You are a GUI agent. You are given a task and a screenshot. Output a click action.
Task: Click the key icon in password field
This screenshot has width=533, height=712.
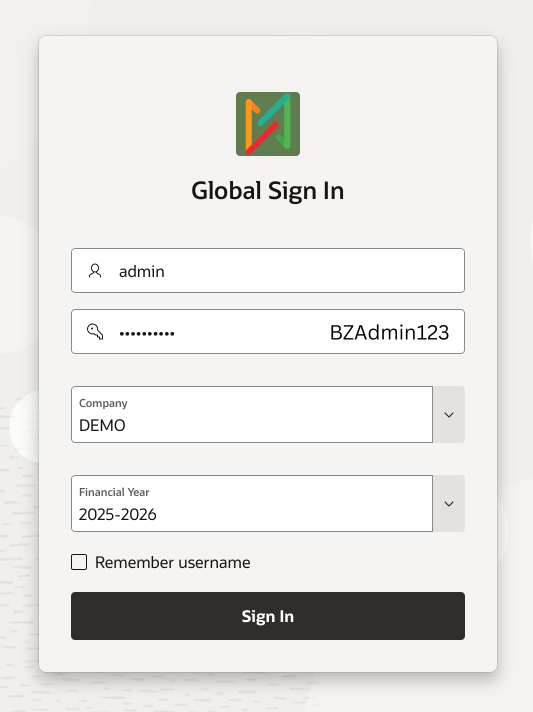click(95, 331)
